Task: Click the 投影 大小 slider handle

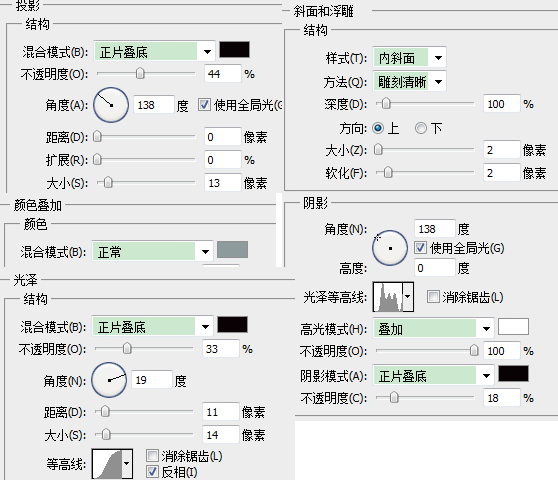Action: pyautogui.click(x=108, y=183)
